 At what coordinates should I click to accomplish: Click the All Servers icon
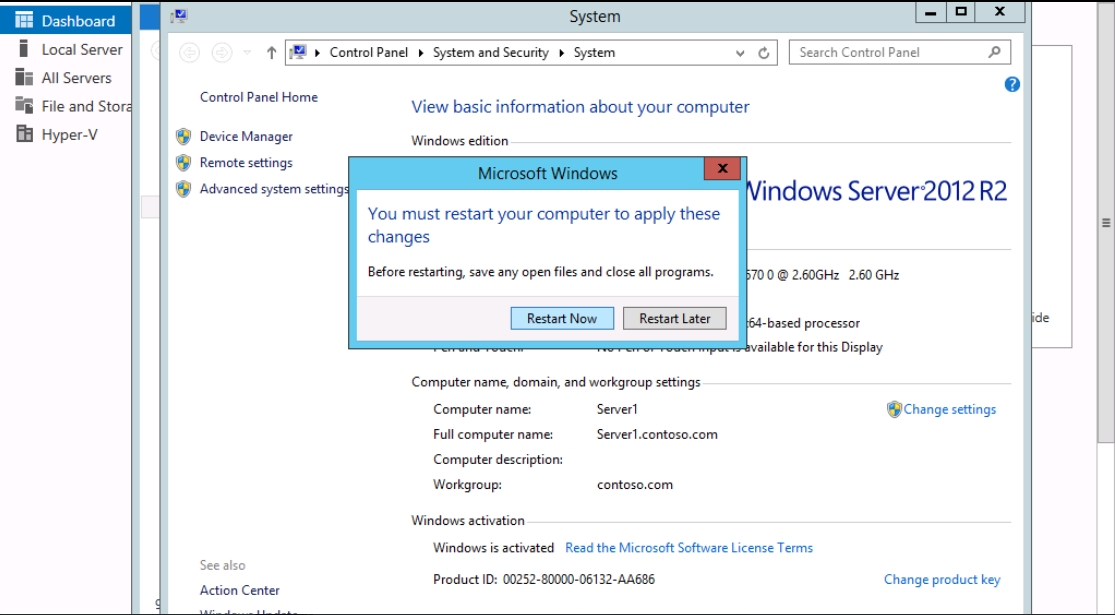coord(24,77)
